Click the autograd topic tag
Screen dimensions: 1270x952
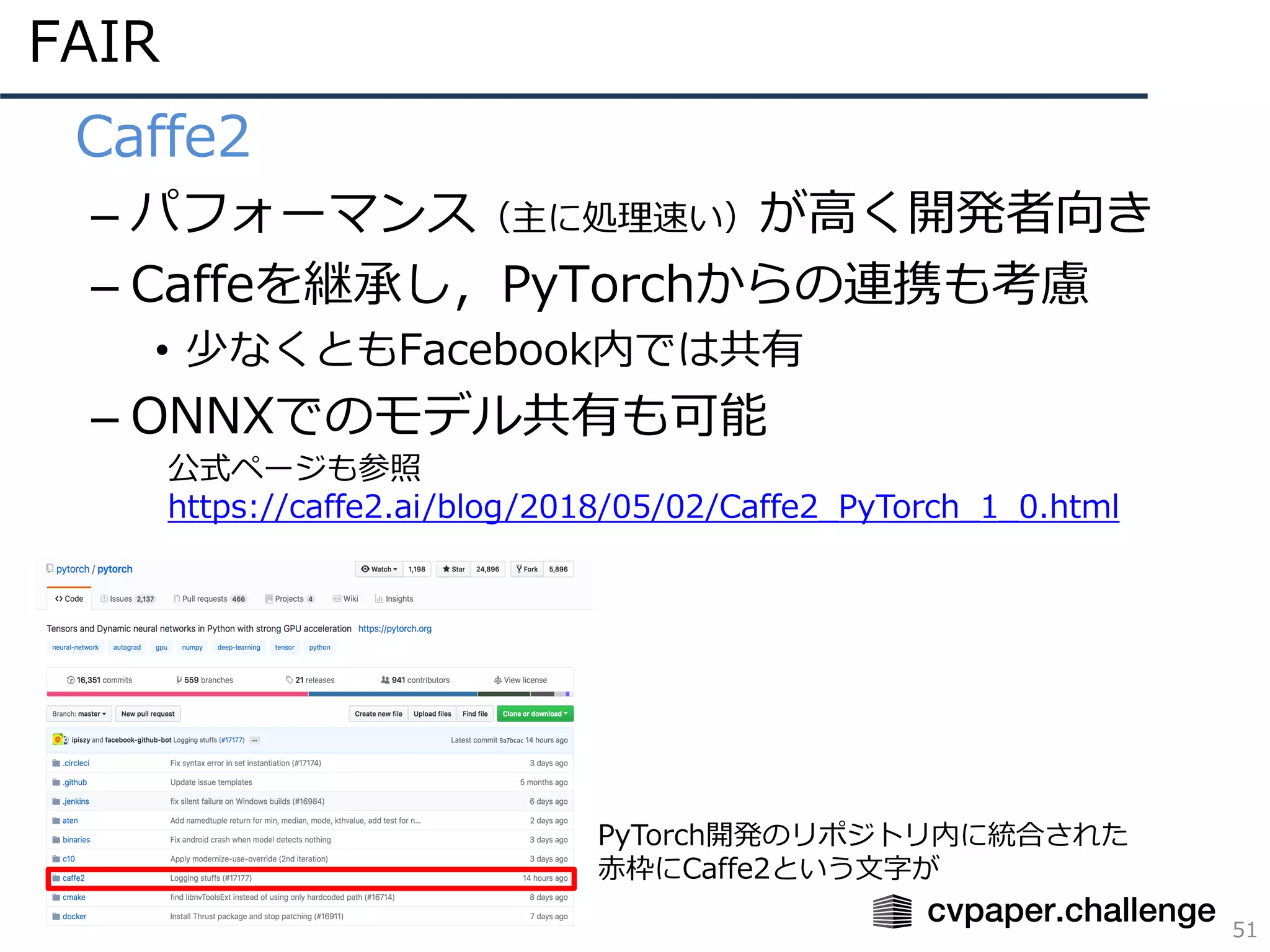[127, 647]
